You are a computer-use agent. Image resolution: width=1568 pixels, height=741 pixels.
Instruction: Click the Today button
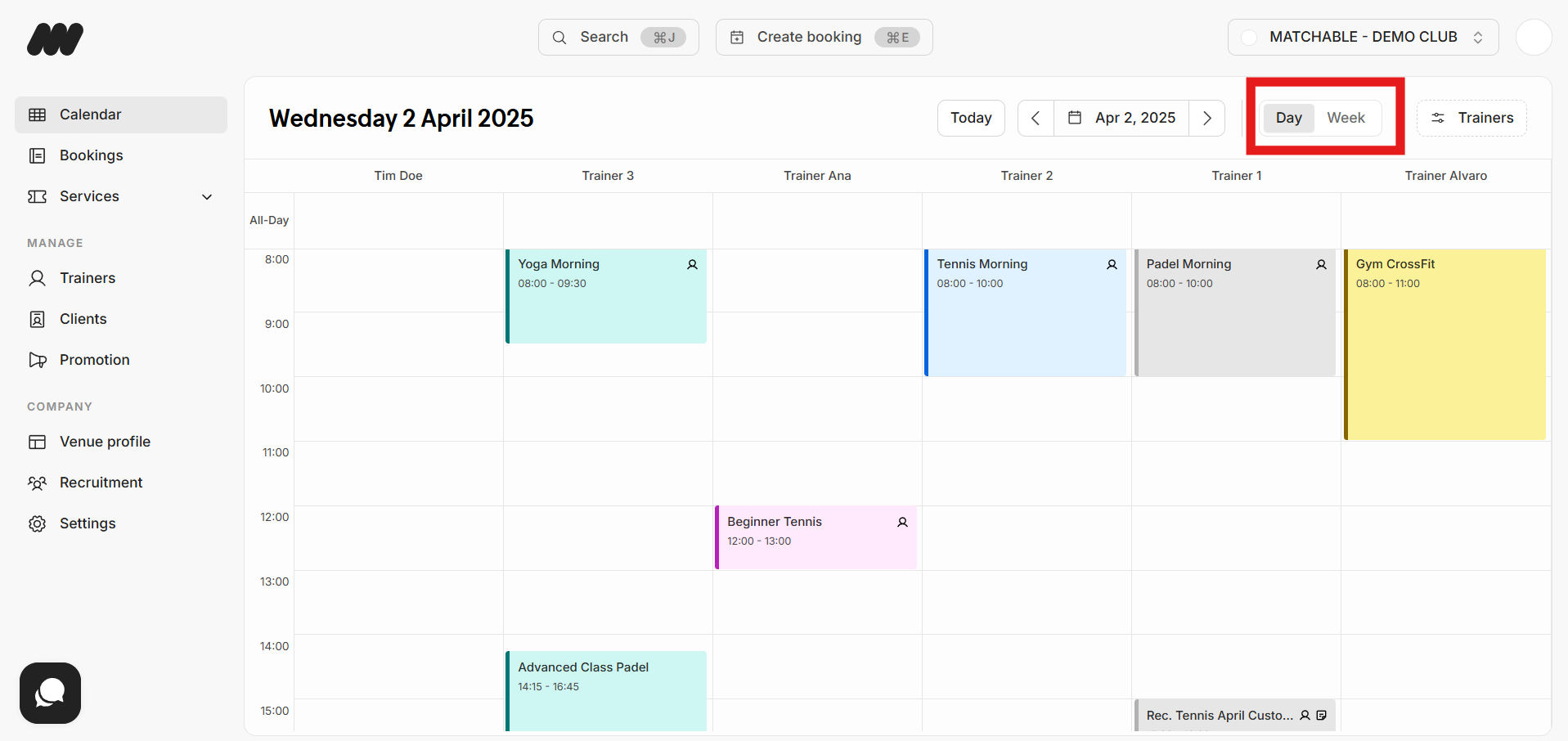point(971,119)
